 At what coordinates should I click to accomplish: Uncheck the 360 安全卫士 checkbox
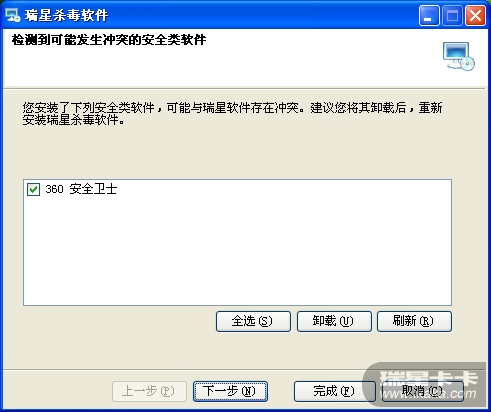33,190
